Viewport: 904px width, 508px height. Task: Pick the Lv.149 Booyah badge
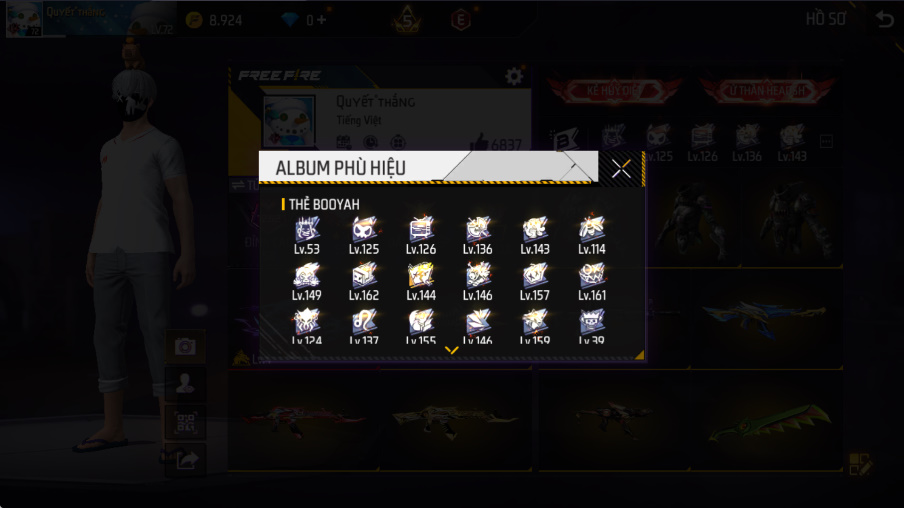tap(307, 281)
